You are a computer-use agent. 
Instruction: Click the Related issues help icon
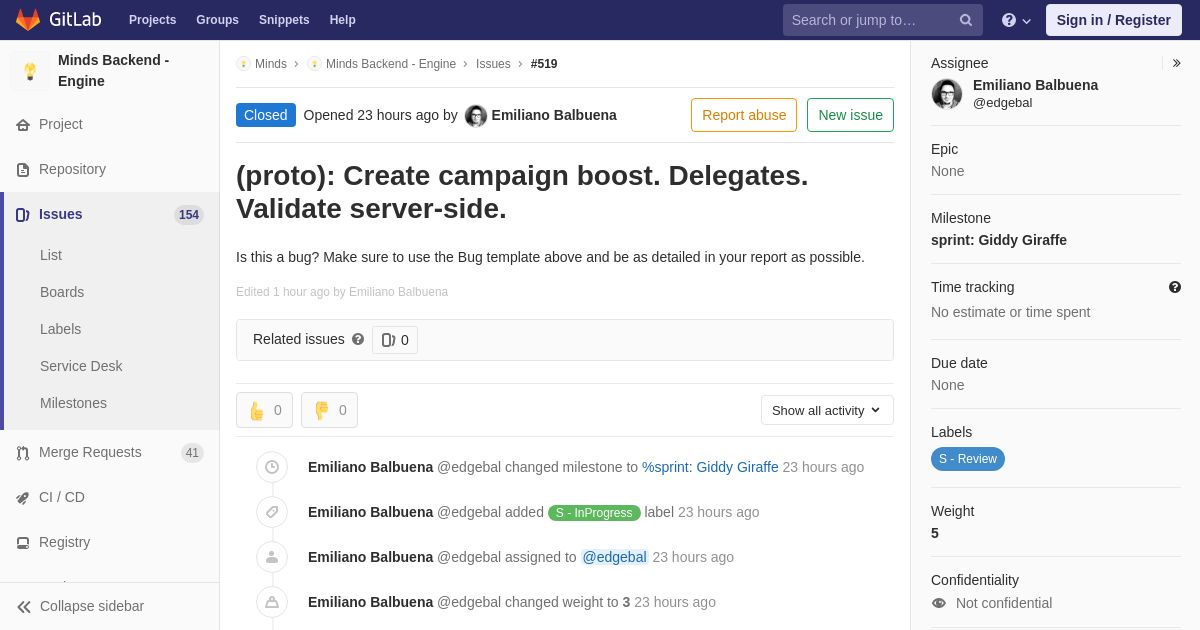coord(358,339)
